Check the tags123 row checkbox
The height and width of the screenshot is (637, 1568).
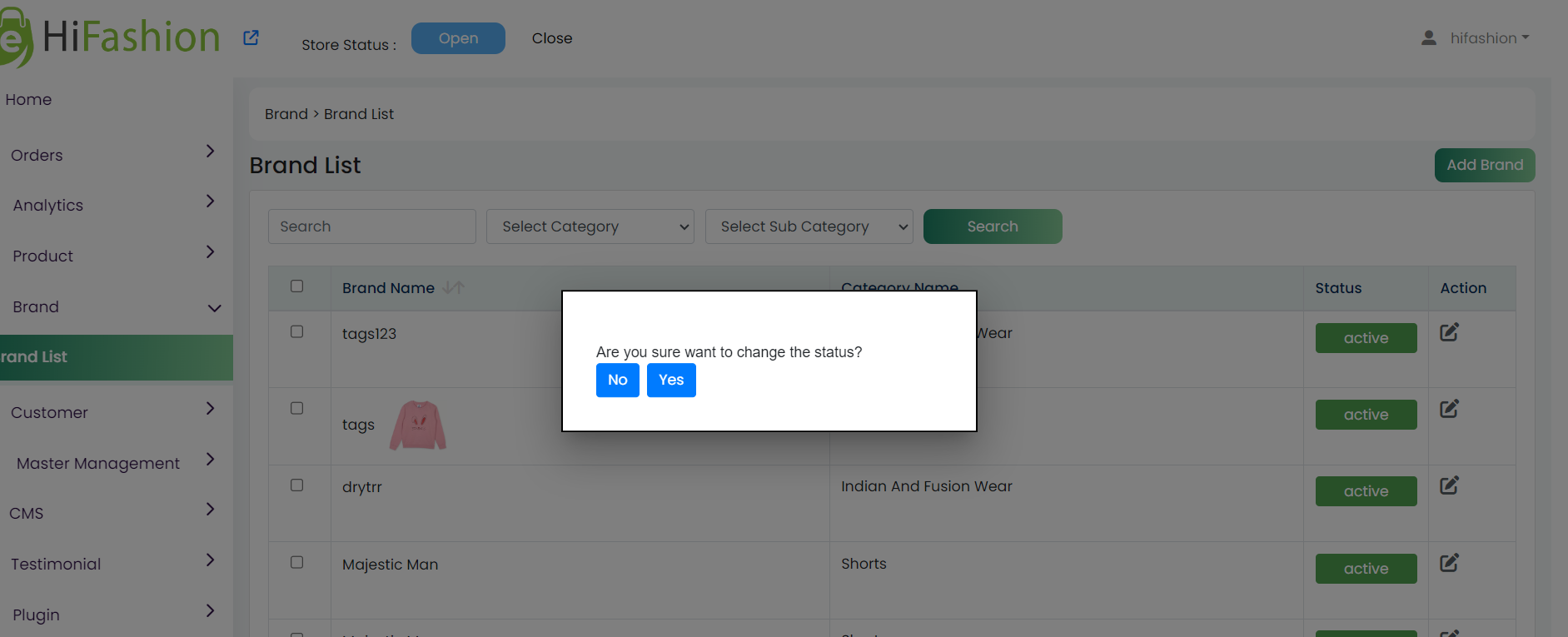[x=296, y=331]
